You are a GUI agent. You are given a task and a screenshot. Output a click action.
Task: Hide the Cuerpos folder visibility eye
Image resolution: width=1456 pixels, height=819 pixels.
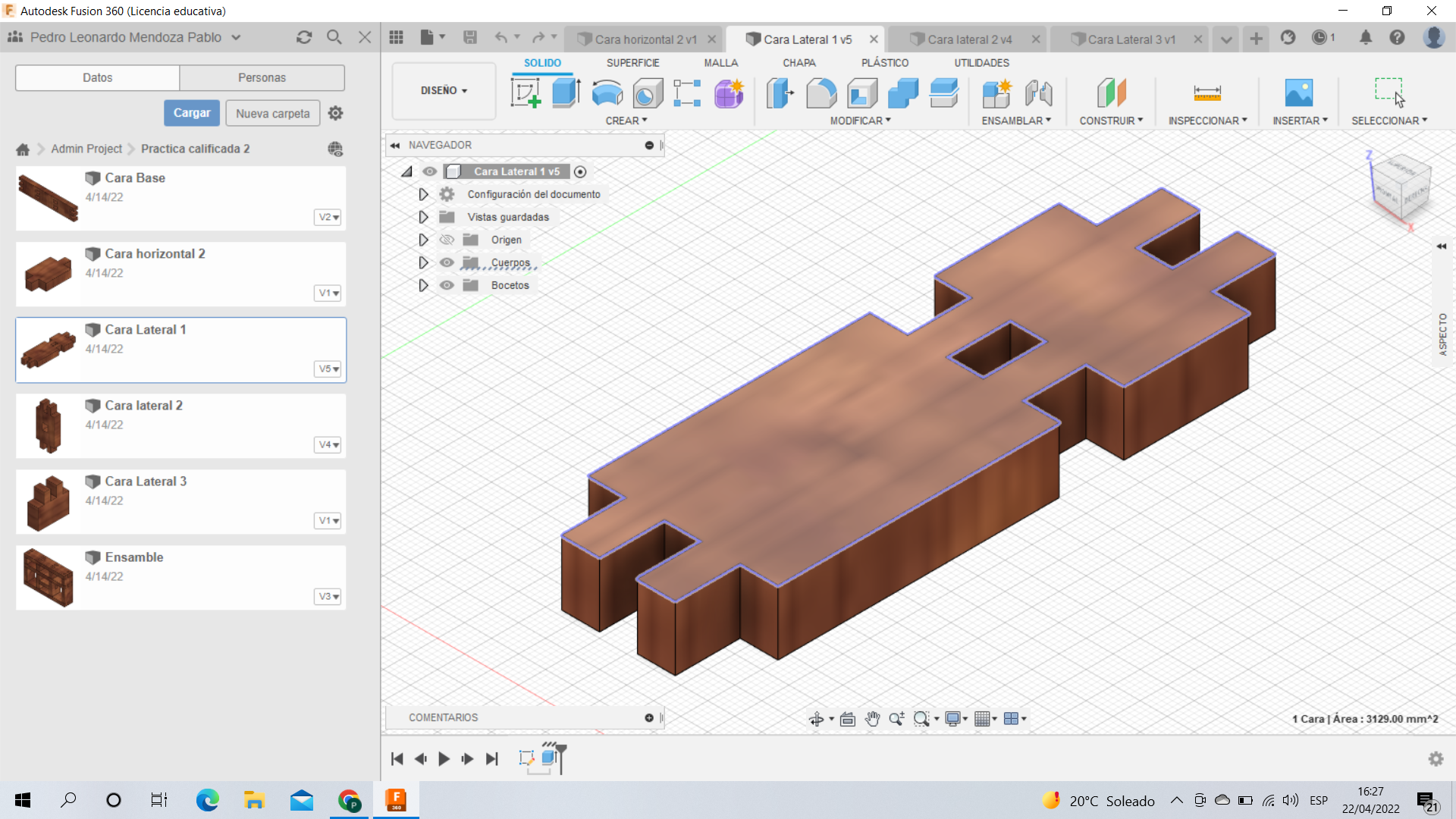pos(447,262)
